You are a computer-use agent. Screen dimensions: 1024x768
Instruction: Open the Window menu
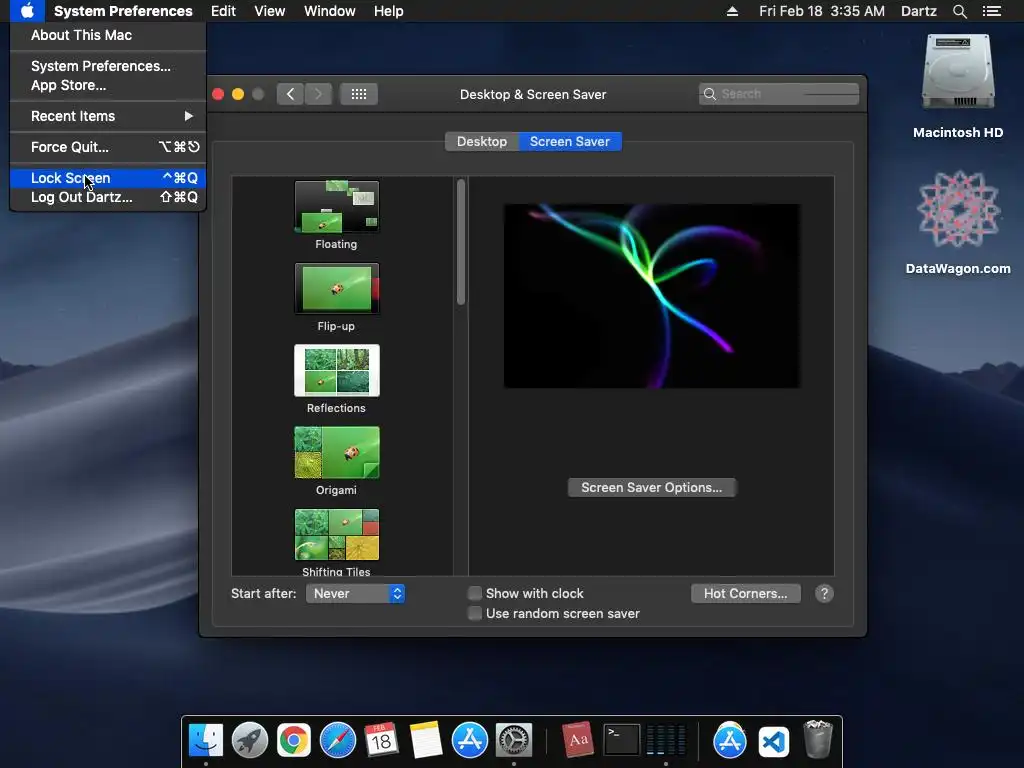coord(330,11)
